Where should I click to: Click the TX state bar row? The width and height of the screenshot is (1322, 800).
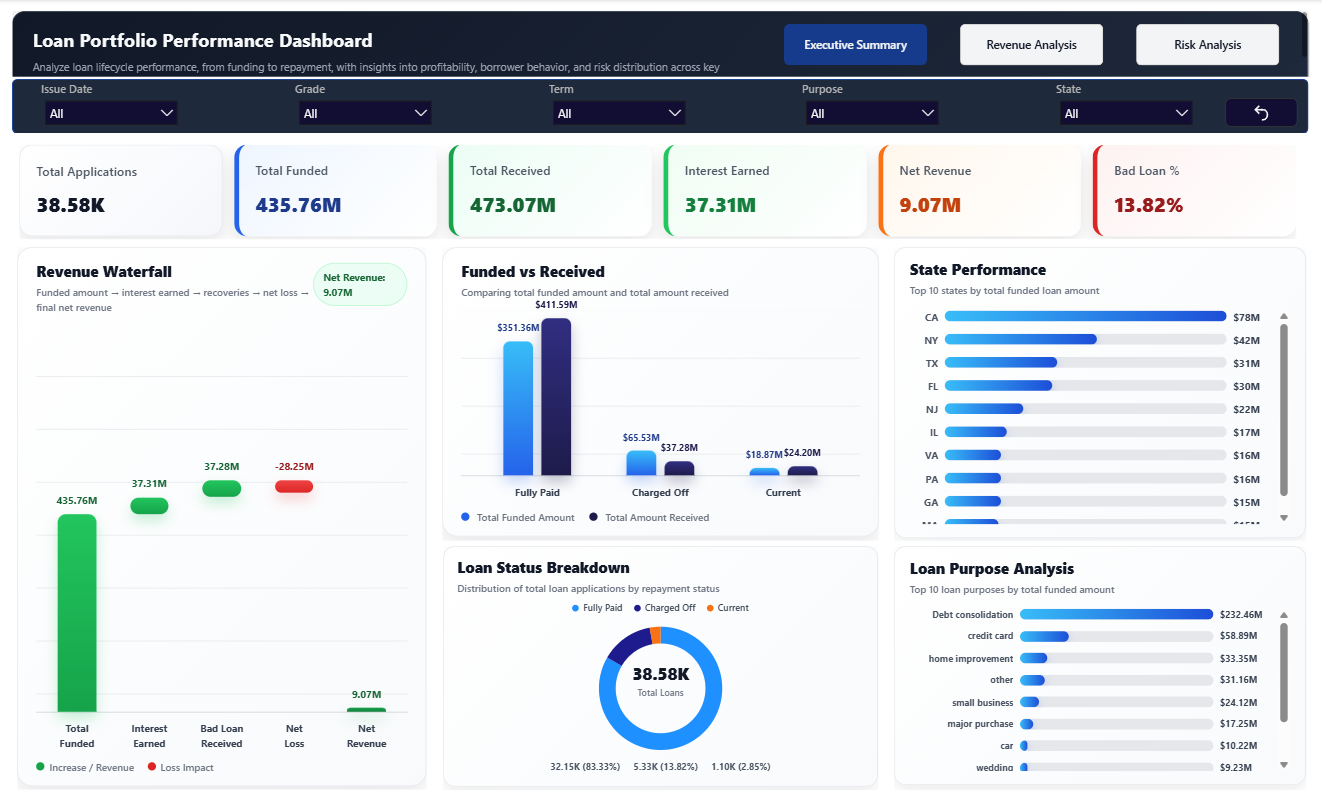pos(1093,362)
